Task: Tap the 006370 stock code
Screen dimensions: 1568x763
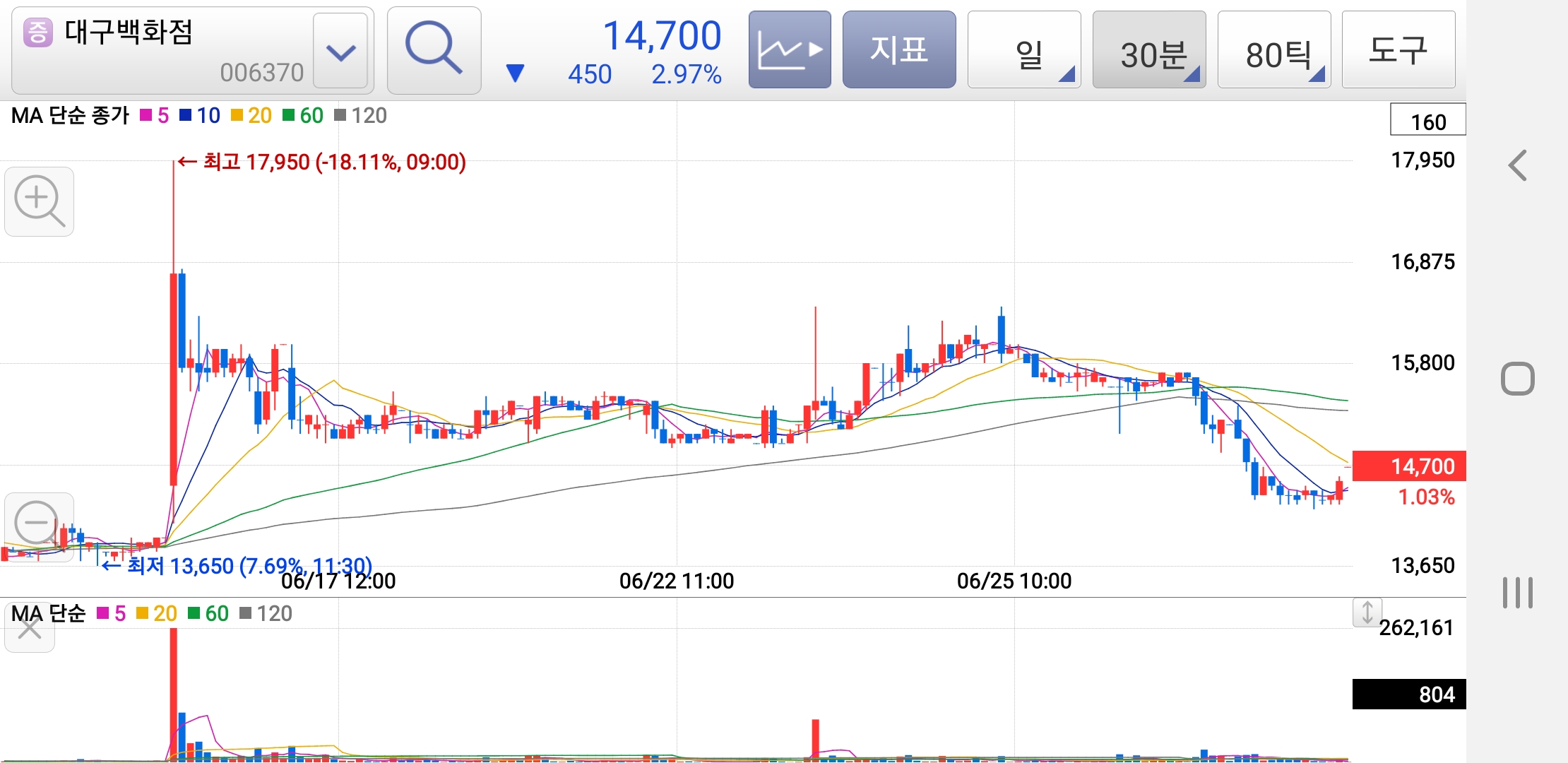Action: tap(261, 73)
